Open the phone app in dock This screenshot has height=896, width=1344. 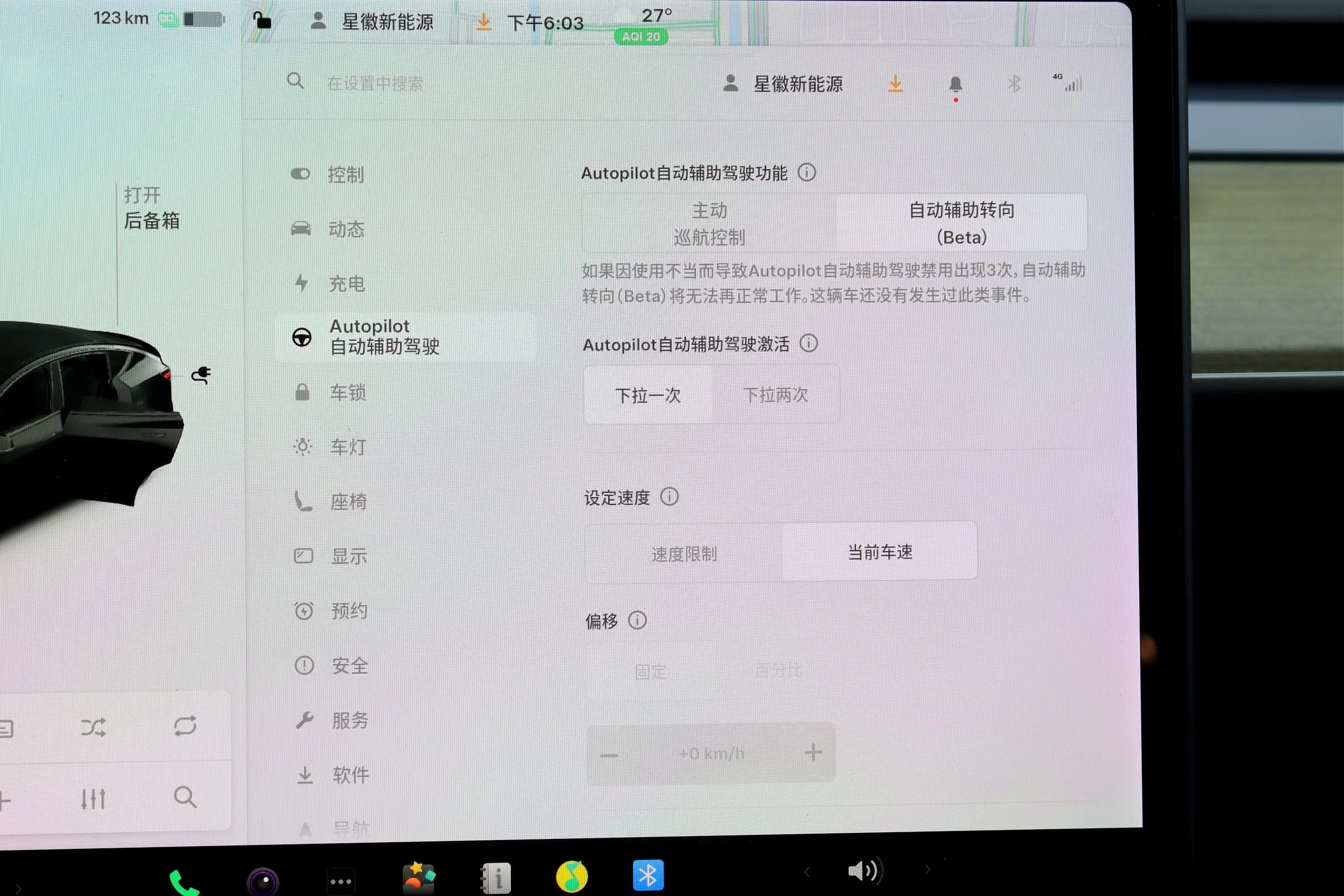click(x=184, y=881)
